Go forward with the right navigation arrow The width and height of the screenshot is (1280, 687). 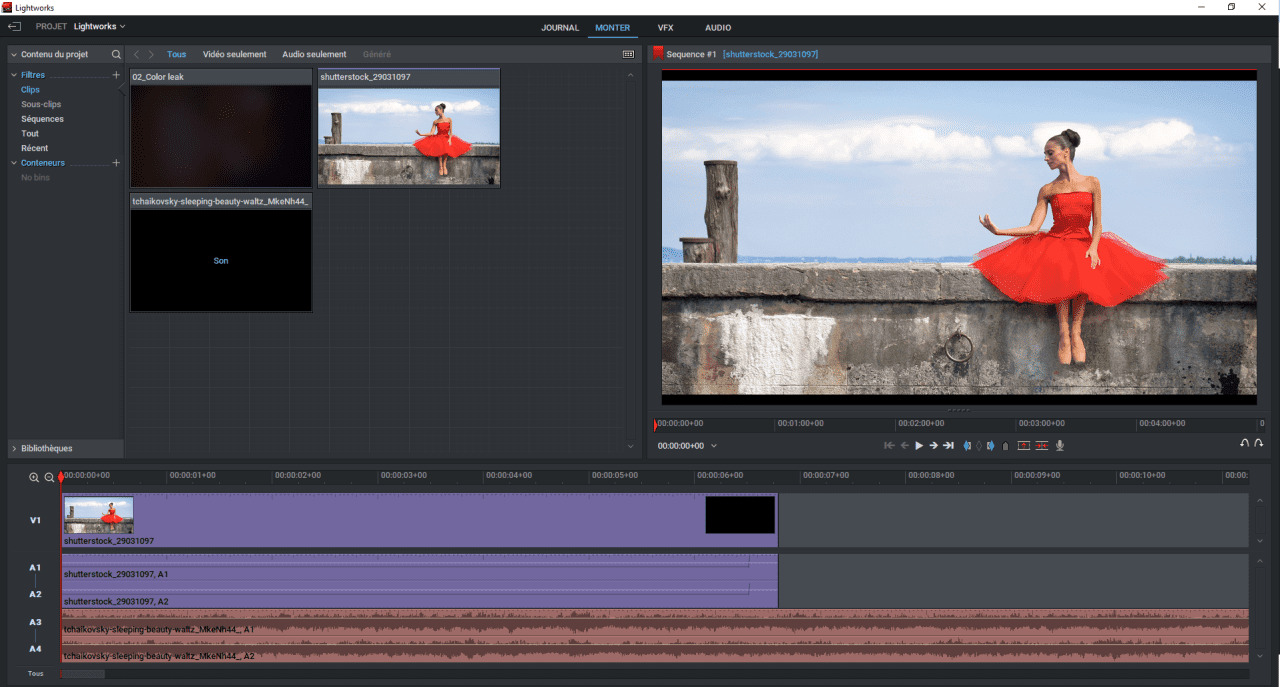[x=151, y=55]
